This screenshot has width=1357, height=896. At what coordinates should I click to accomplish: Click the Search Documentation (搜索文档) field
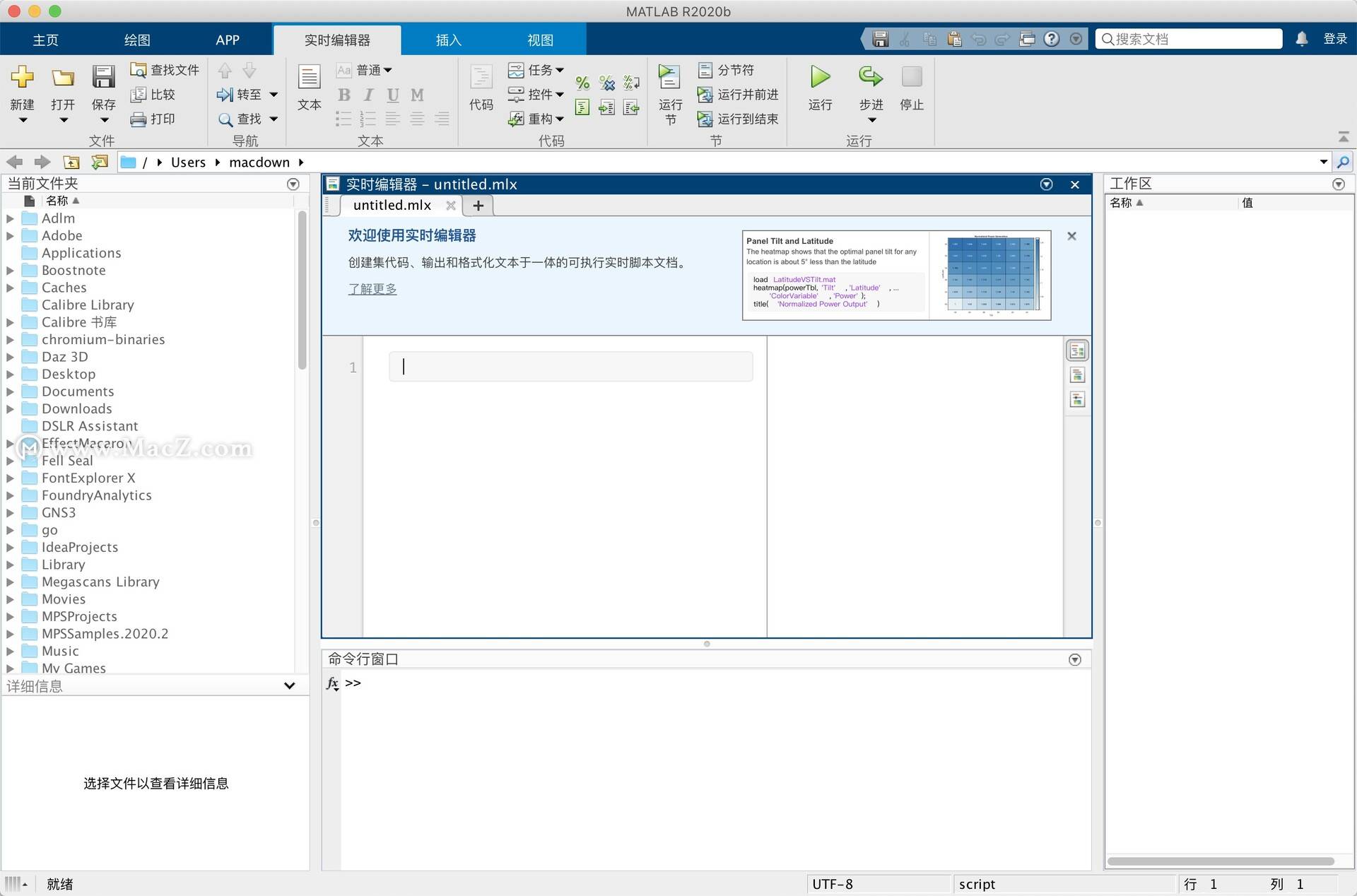tap(1189, 39)
